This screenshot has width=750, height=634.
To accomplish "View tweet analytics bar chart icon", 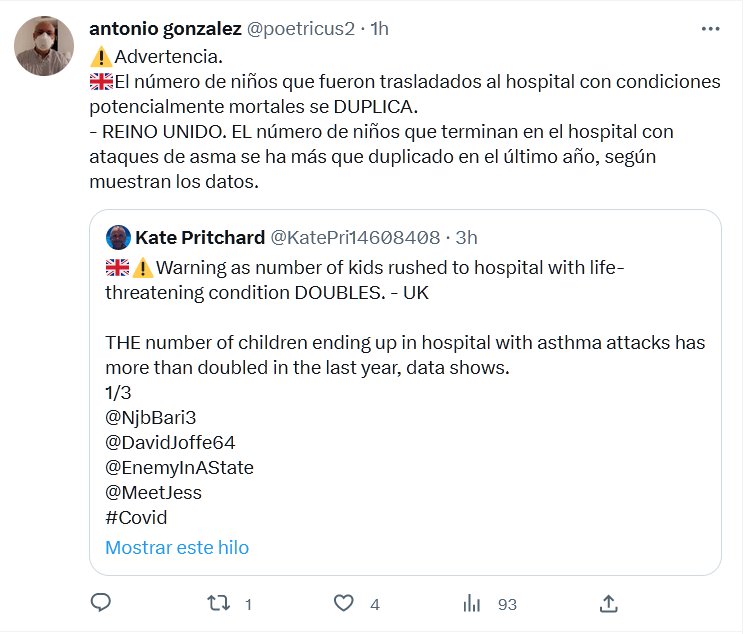I will [x=472, y=603].
